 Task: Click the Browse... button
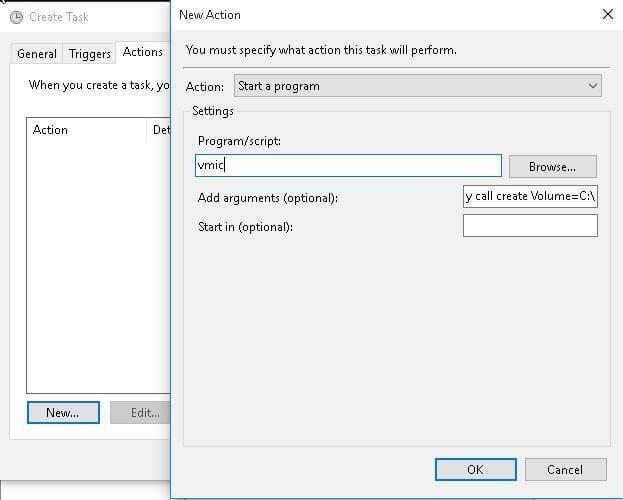(552, 166)
